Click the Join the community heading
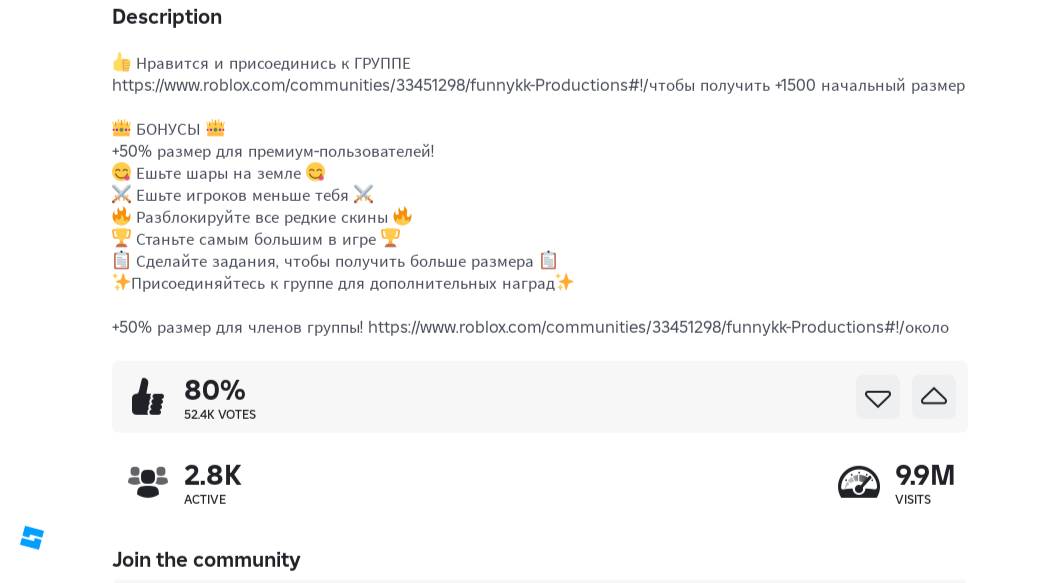1037x583 pixels. [206, 560]
